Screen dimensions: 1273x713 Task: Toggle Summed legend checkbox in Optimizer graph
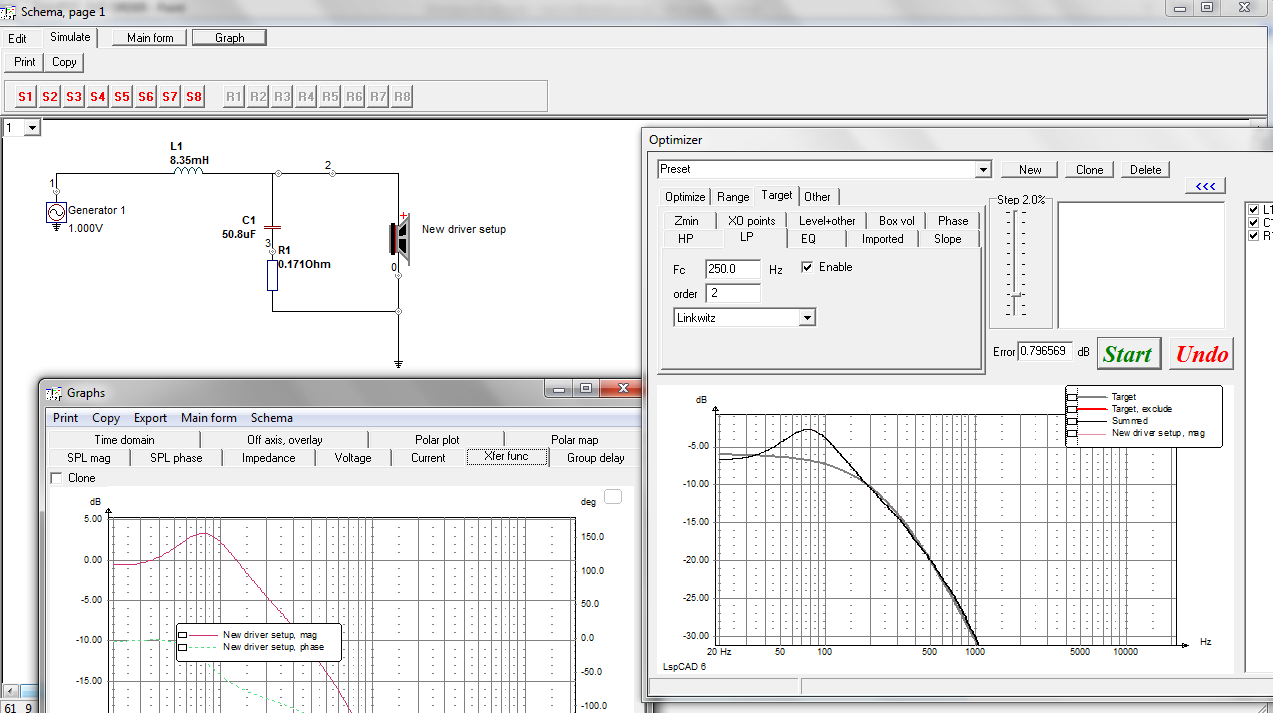pyautogui.click(x=1071, y=421)
